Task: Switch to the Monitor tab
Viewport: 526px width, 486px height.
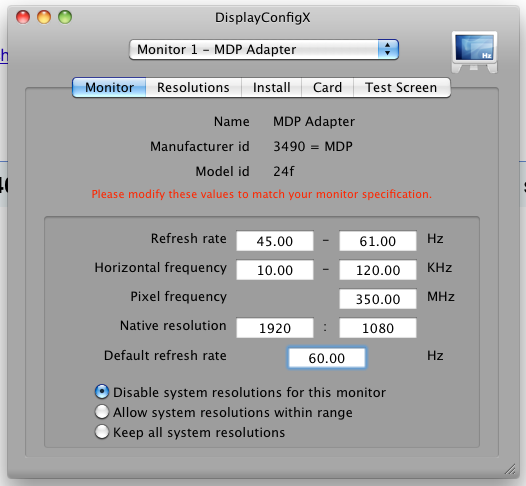Action: click(x=109, y=88)
